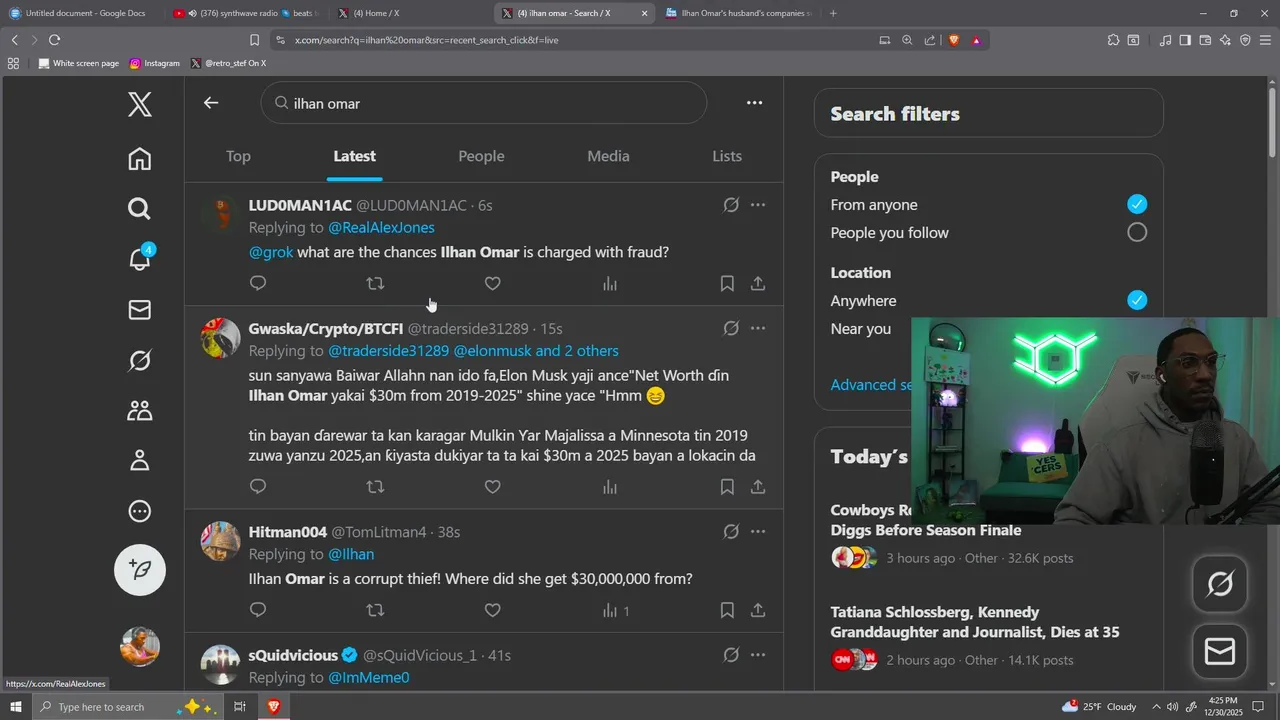
Task: View analytics of LUD0MAN1AC's post
Action: [610, 284]
